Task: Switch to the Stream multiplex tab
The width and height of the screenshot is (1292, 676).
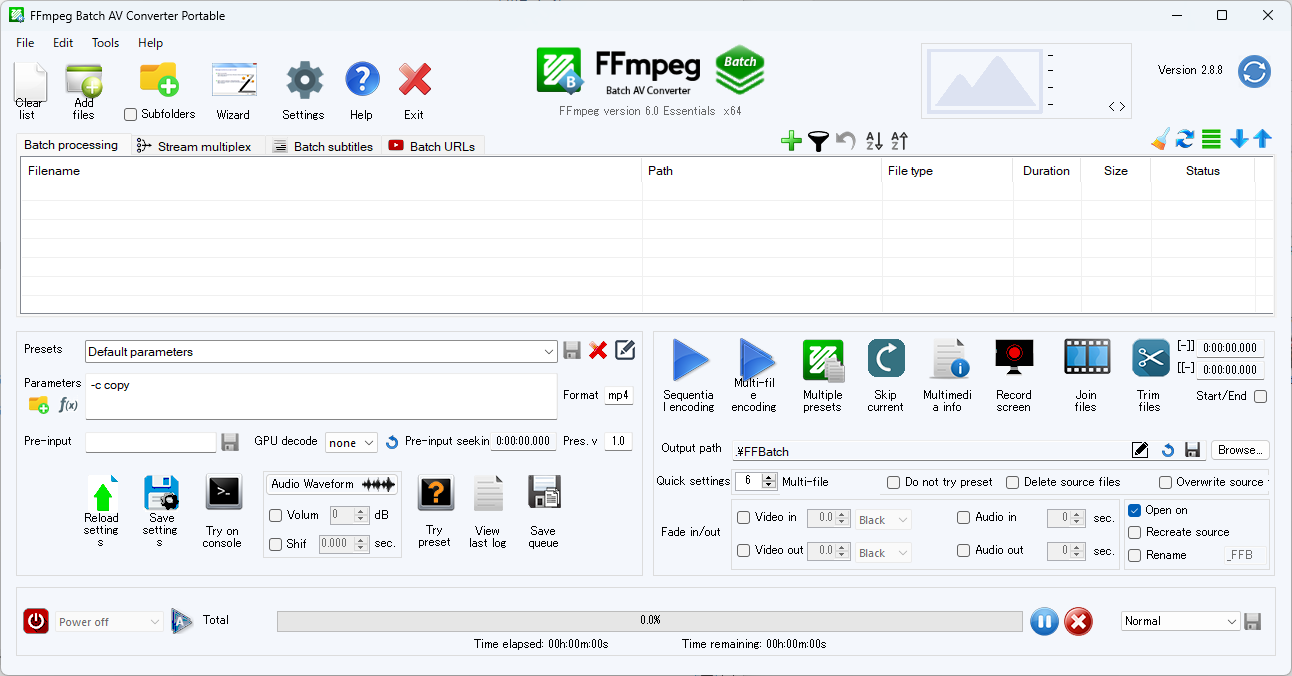Action: click(x=195, y=146)
